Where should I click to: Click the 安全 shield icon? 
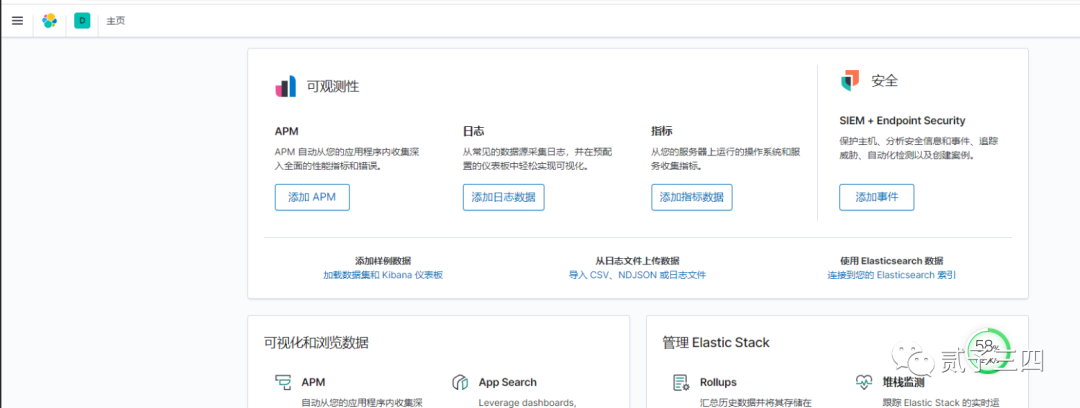point(850,81)
